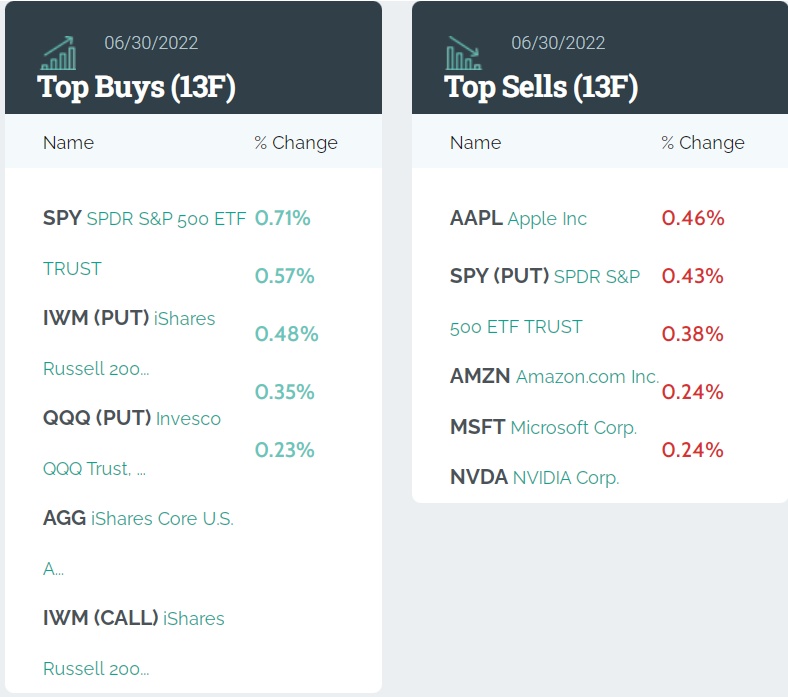Open the NVDA NVIDIA Corp. link
The image size is (788, 697).
(534, 478)
